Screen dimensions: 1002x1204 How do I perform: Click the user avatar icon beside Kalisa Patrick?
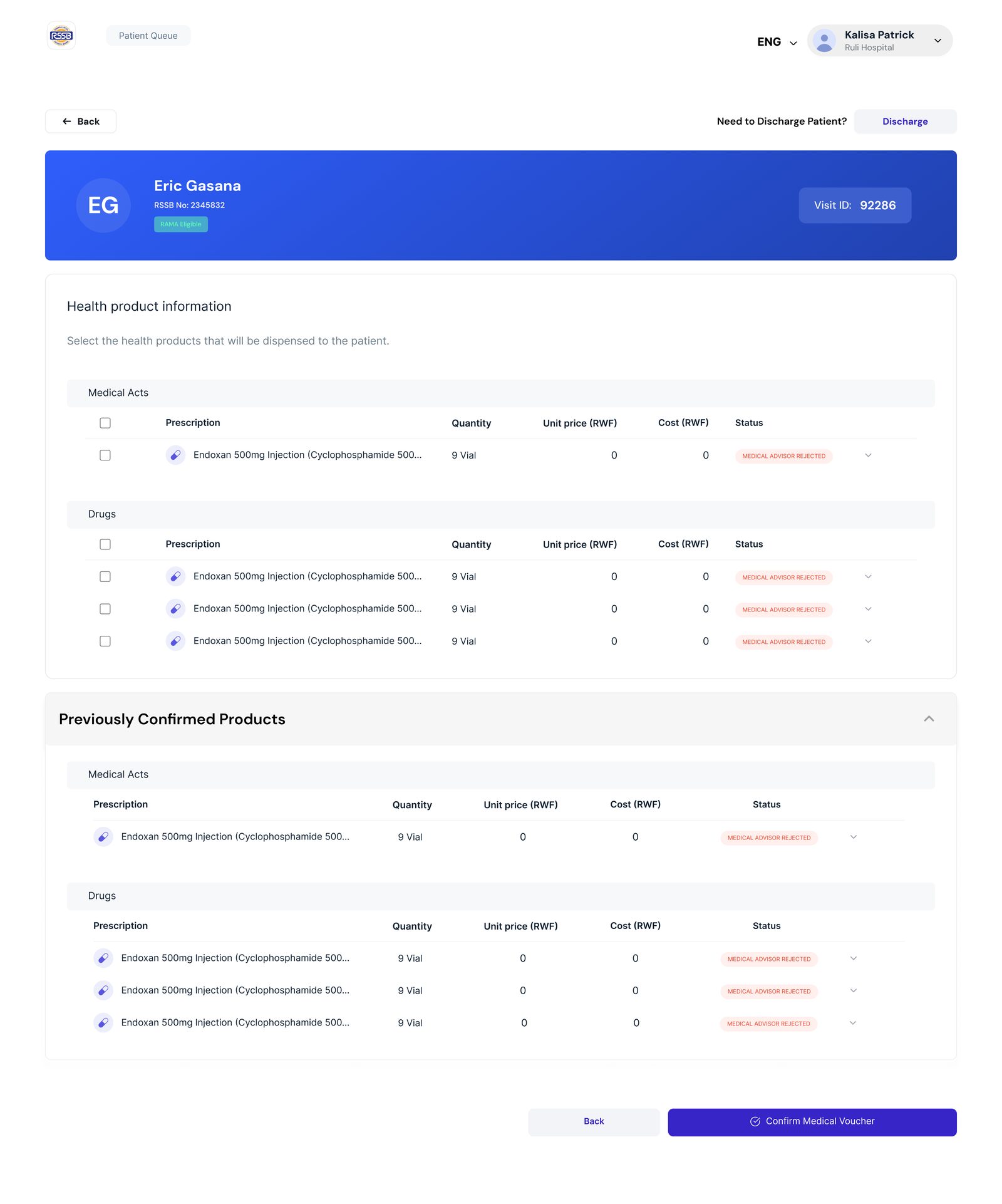[x=824, y=41]
